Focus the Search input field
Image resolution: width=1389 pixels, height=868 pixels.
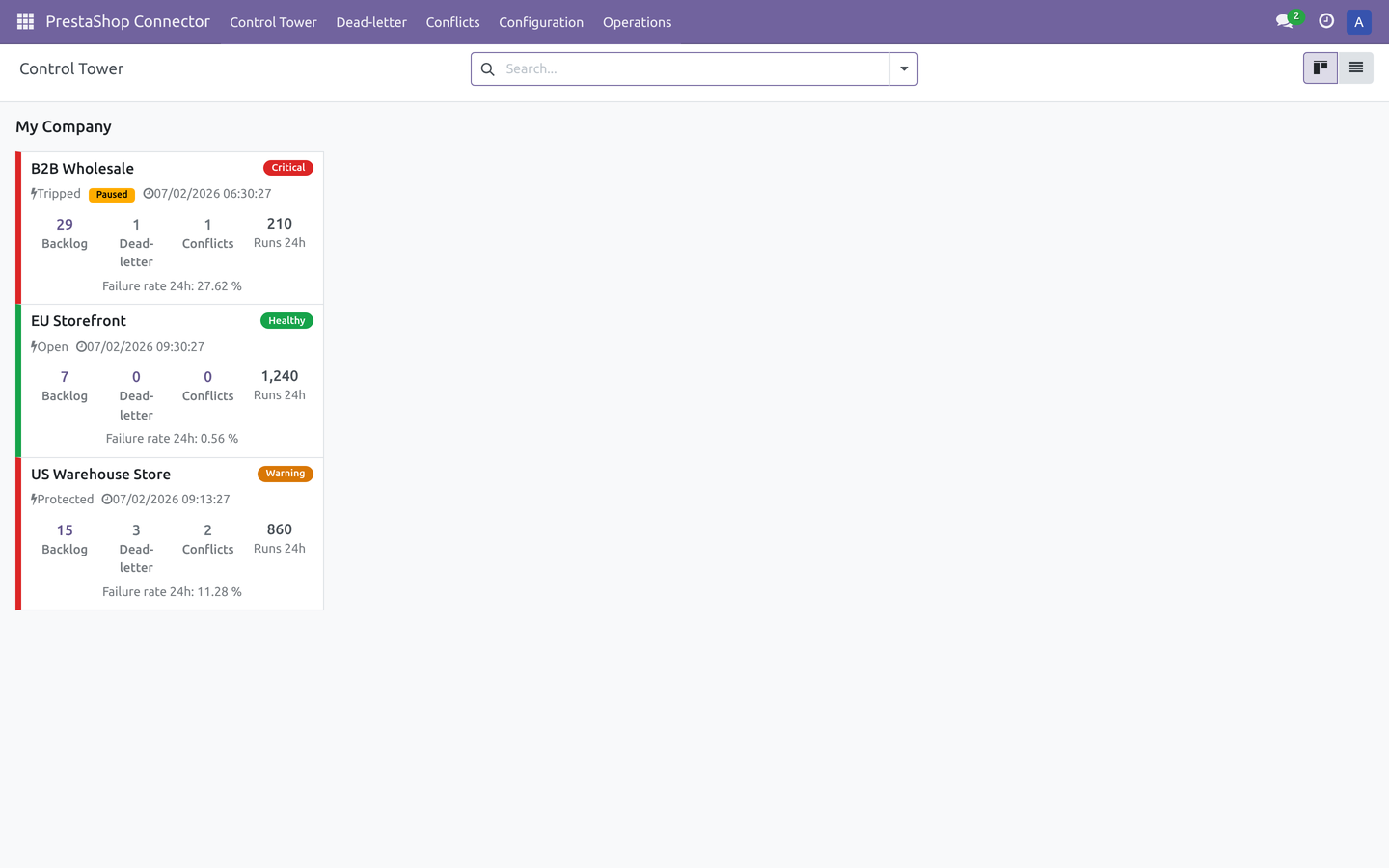click(694, 69)
